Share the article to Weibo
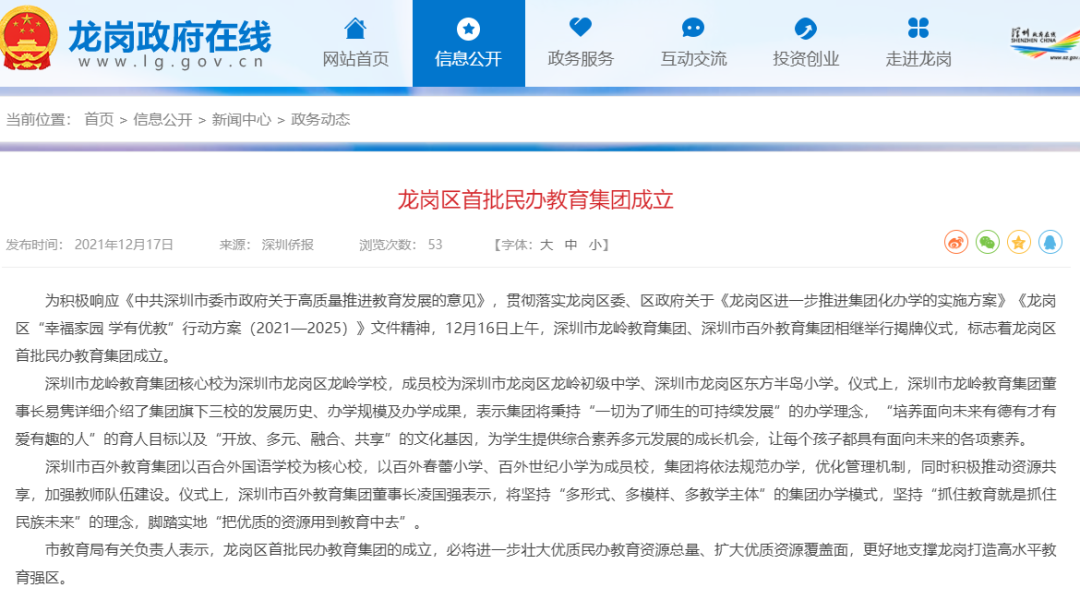The height and width of the screenshot is (600, 1080). pos(956,242)
